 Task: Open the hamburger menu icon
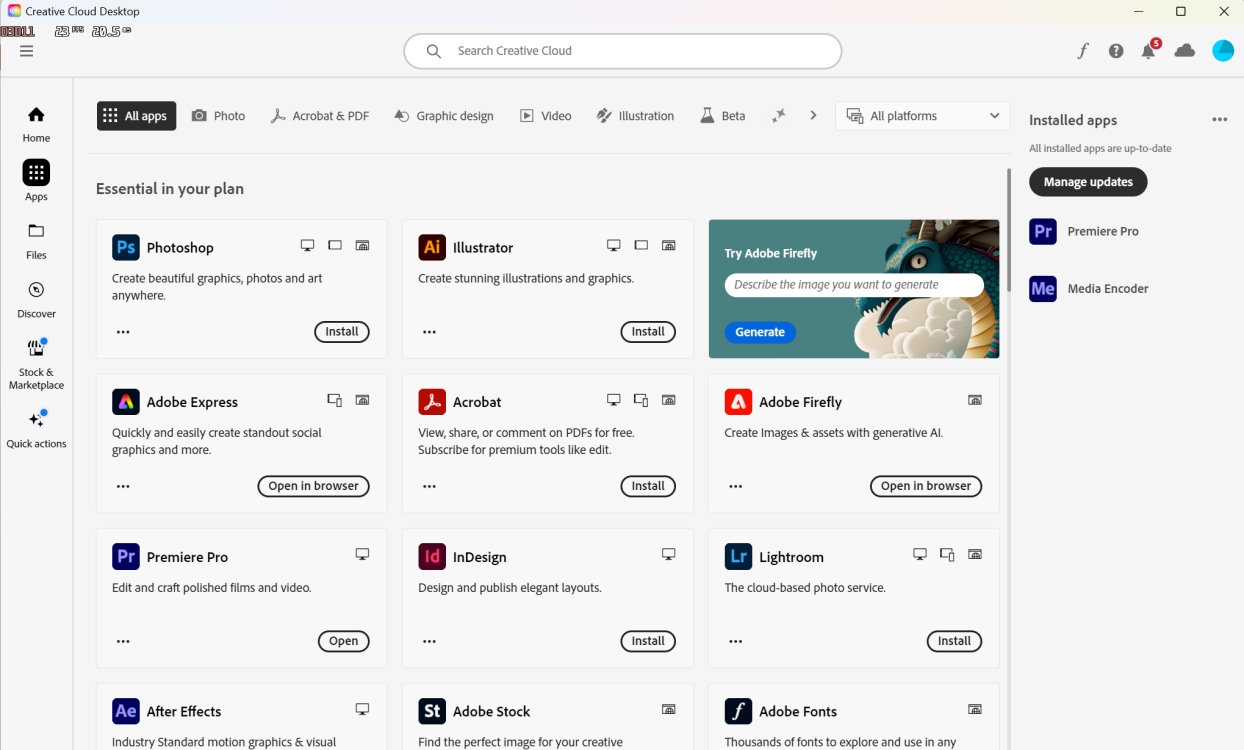coord(27,51)
